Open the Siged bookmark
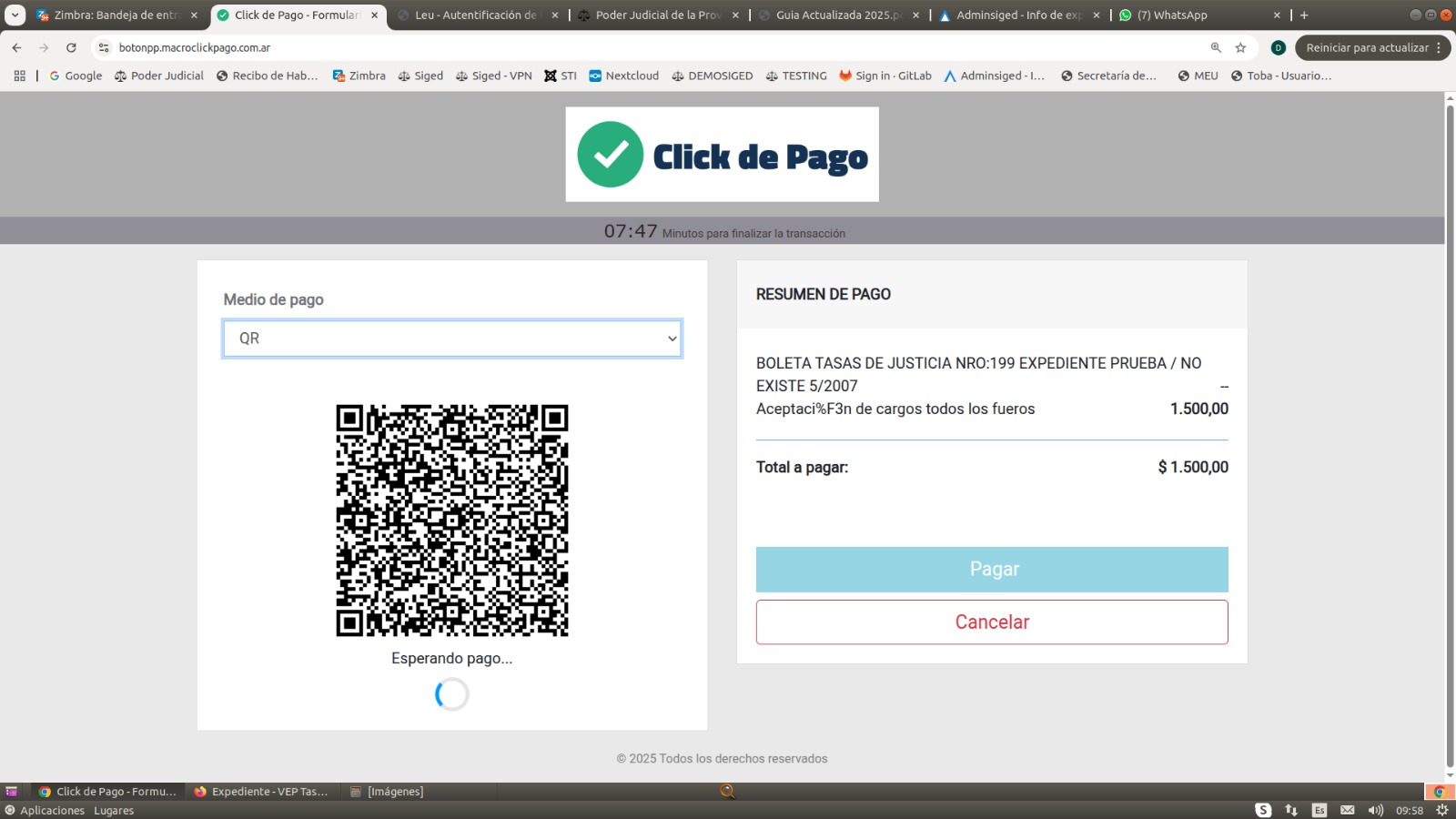 [x=420, y=76]
